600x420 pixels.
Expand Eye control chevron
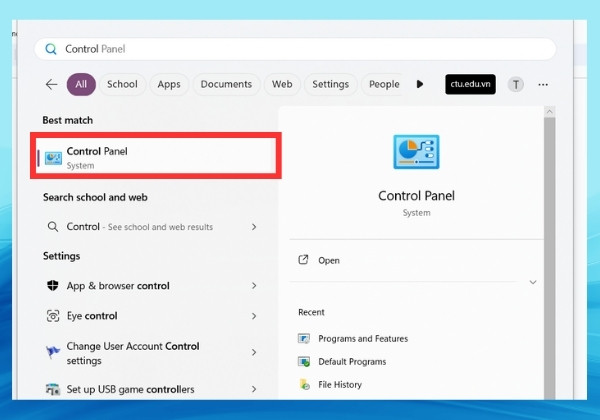coord(254,316)
